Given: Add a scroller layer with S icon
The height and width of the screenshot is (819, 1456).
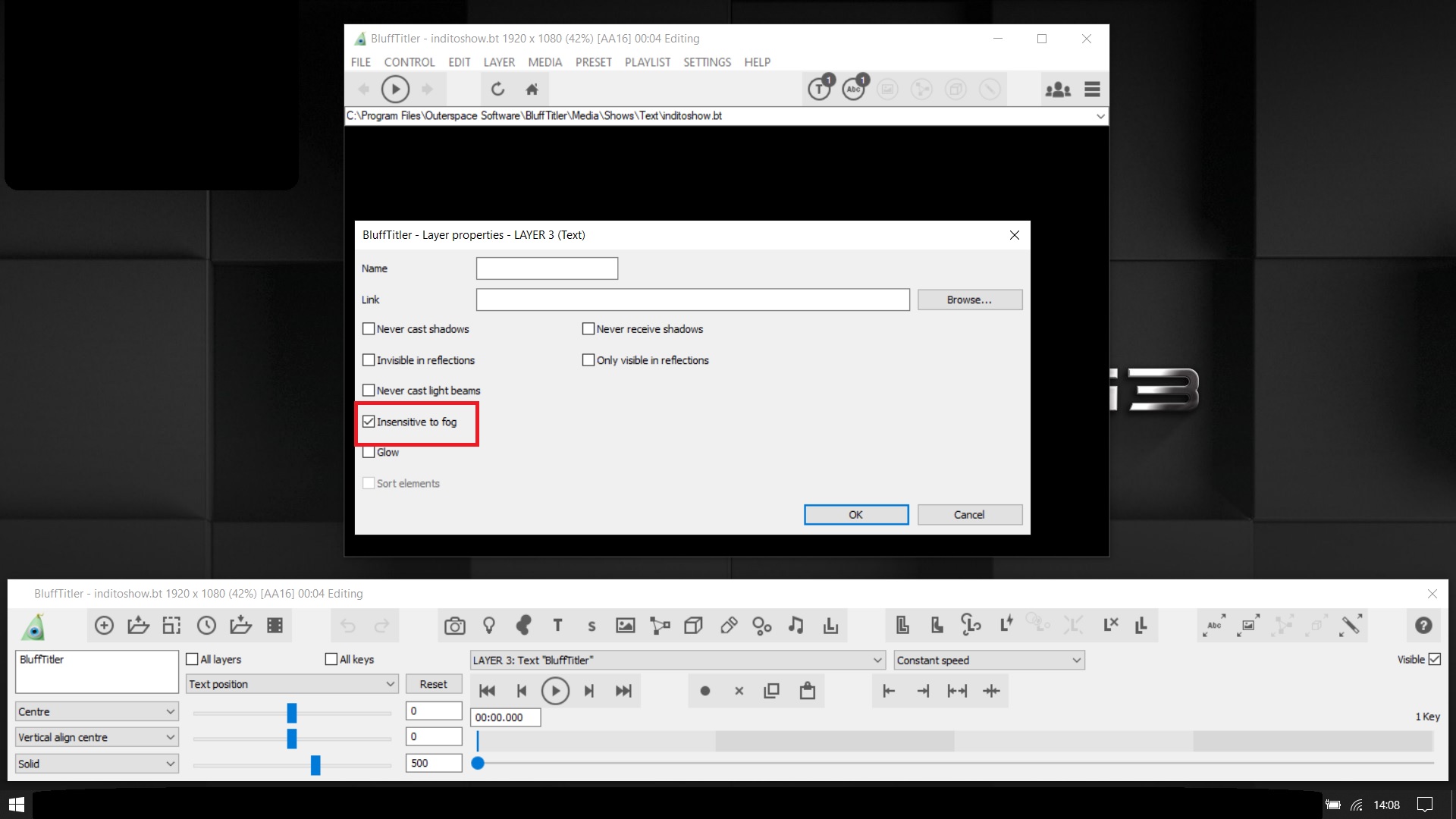Looking at the screenshot, I should [591, 626].
